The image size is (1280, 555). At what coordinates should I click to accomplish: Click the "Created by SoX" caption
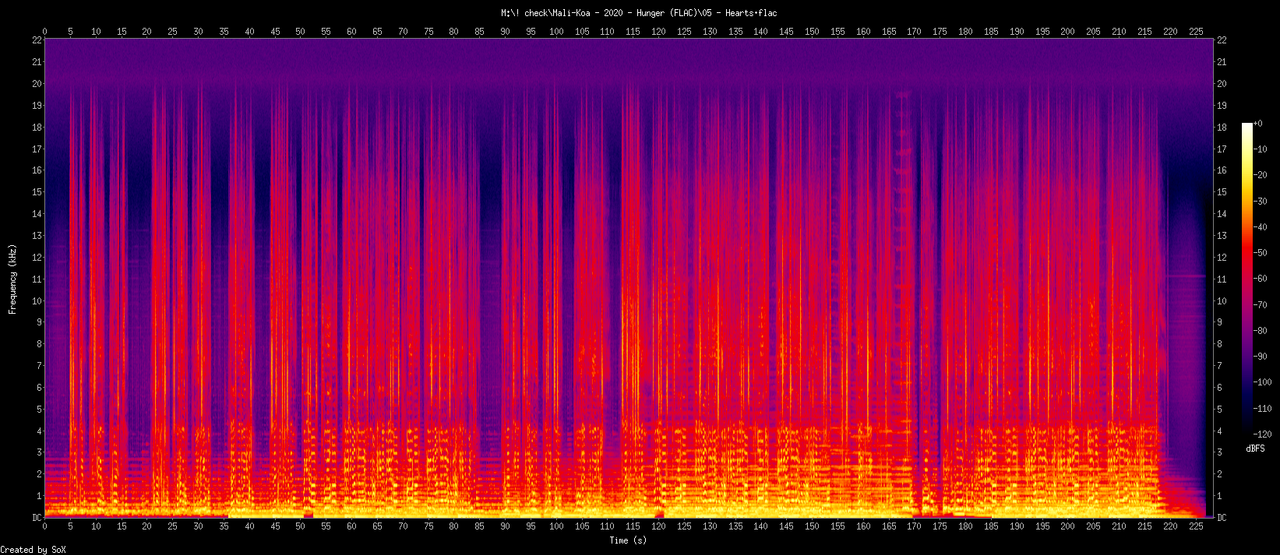click(34, 550)
